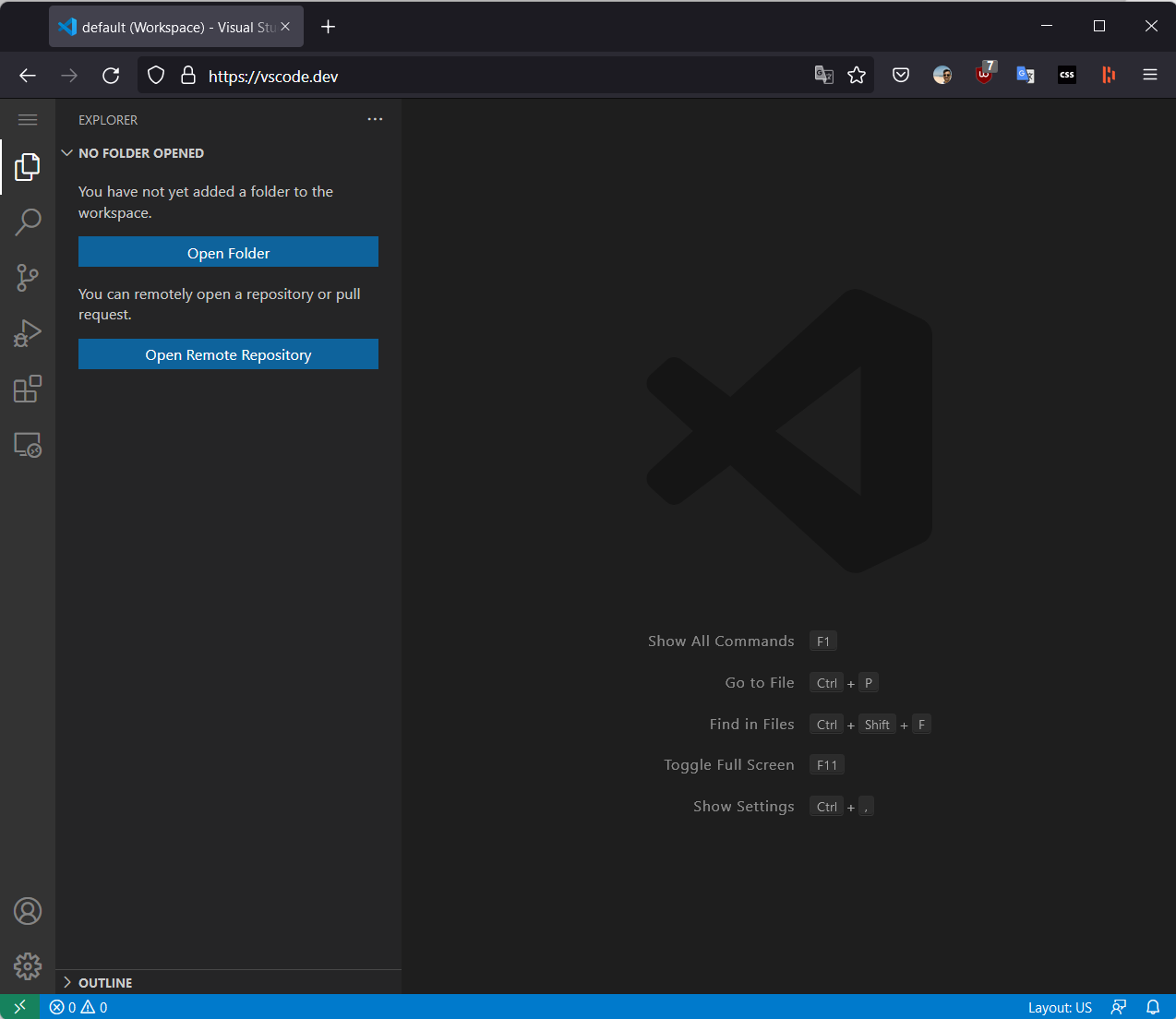Open notifications from the status bar bell

click(1153, 1007)
